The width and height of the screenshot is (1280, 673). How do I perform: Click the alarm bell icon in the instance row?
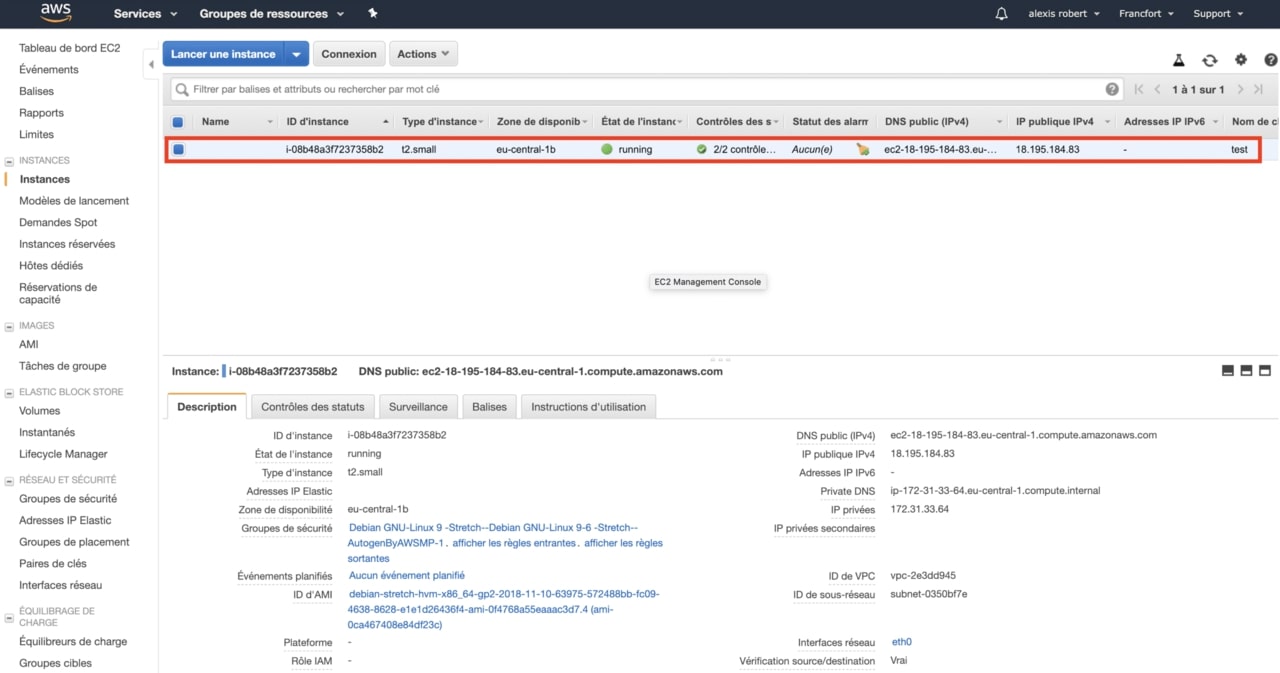pyautogui.click(x=863, y=149)
